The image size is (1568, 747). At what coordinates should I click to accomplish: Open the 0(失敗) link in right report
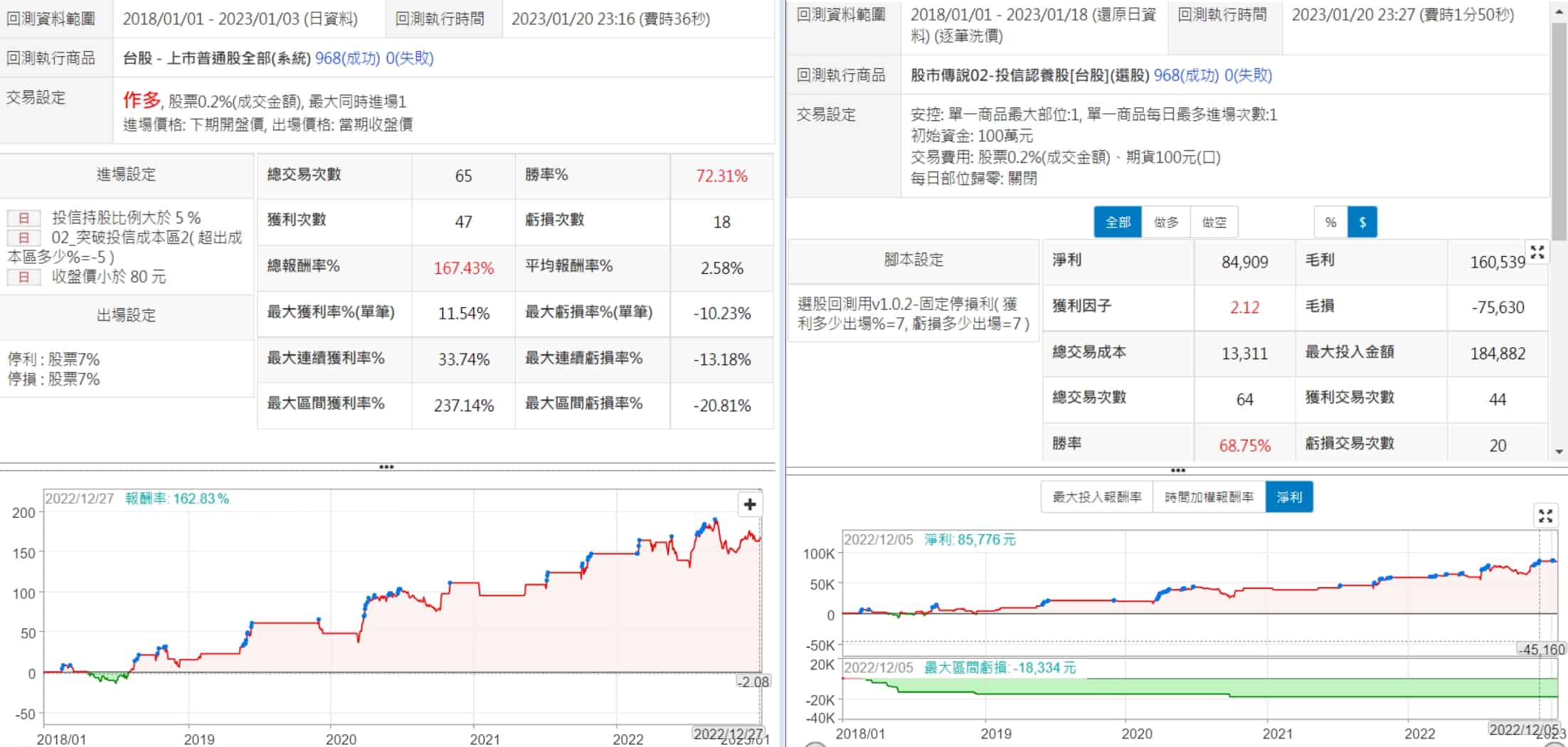[1248, 75]
